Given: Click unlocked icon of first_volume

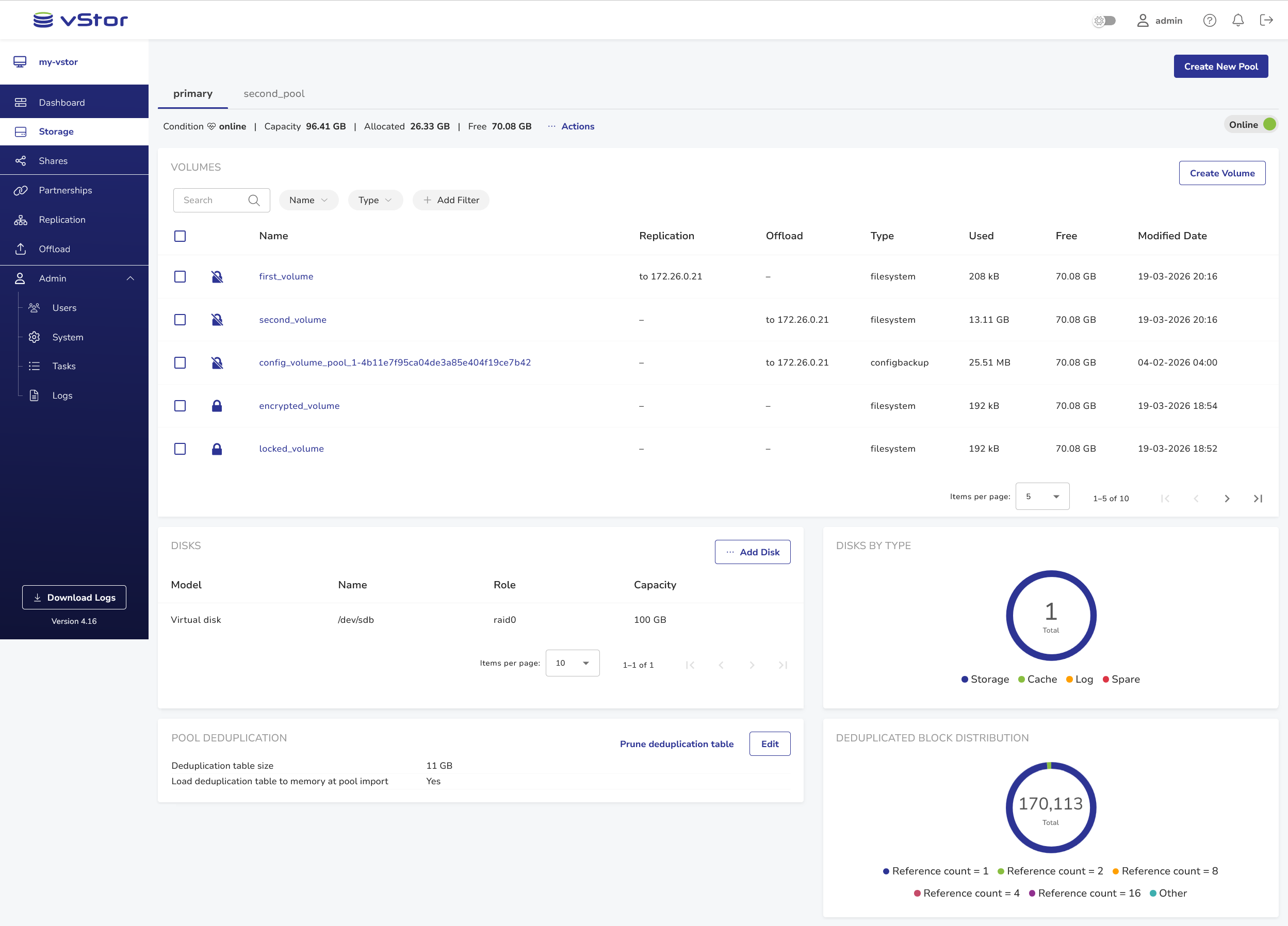Looking at the screenshot, I should 217,276.
